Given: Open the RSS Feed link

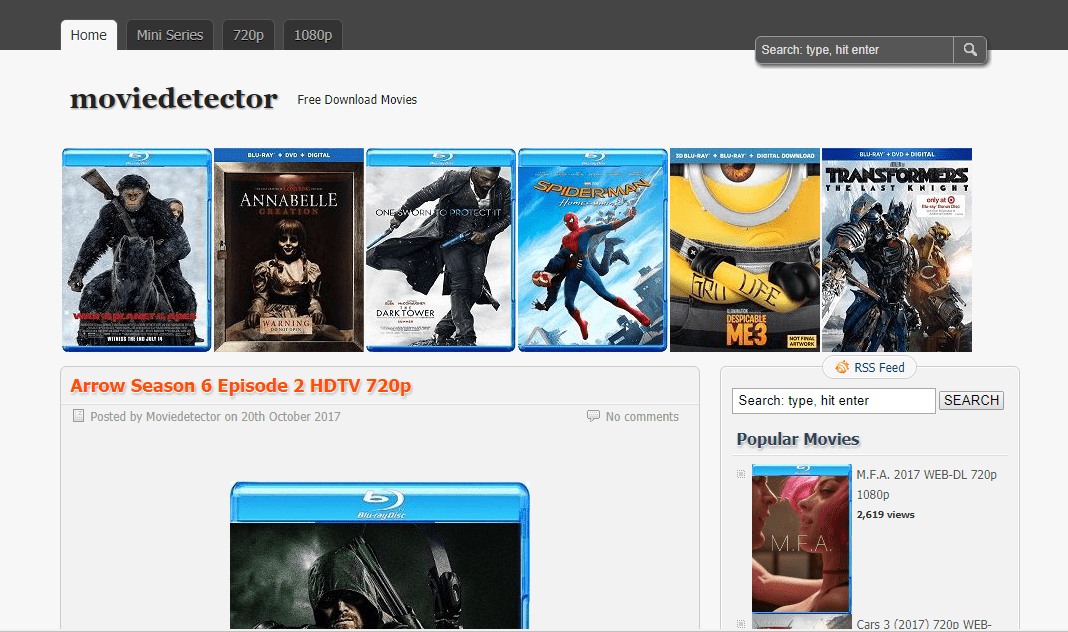Looking at the screenshot, I should pos(879,368).
